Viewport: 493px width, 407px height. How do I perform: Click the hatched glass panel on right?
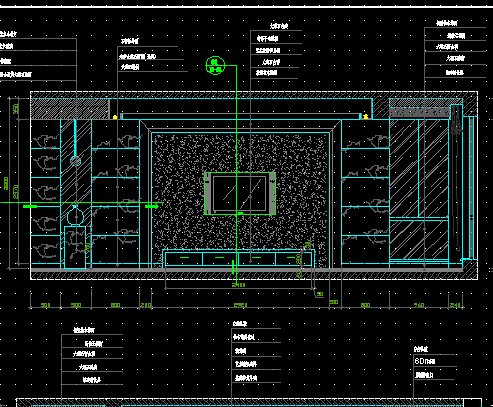[x=419, y=189]
